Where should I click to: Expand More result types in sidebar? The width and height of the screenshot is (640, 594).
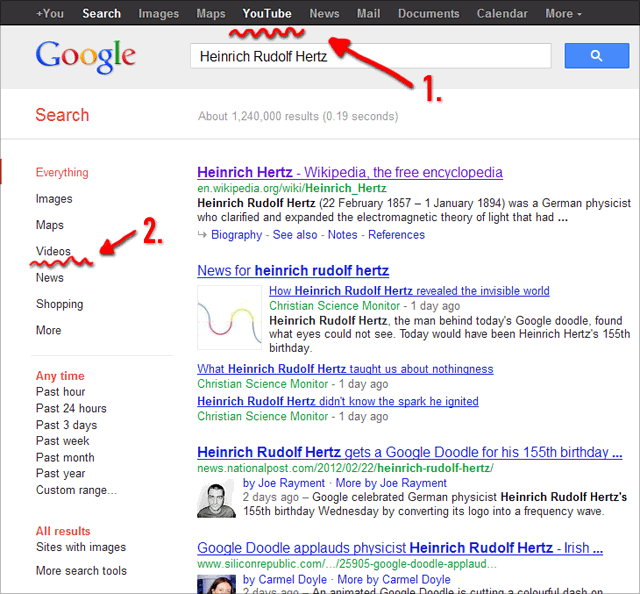(x=49, y=330)
